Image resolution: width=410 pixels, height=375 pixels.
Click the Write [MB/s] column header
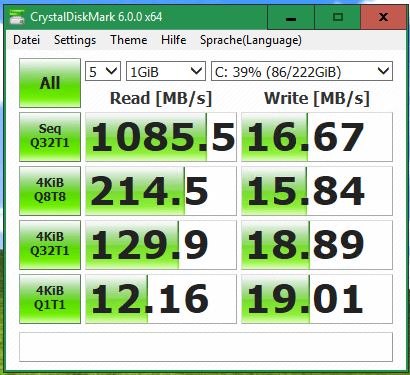pos(317,99)
